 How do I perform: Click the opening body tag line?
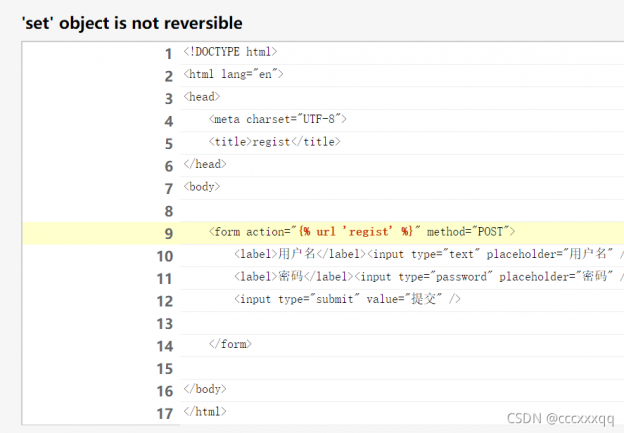point(202,187)
